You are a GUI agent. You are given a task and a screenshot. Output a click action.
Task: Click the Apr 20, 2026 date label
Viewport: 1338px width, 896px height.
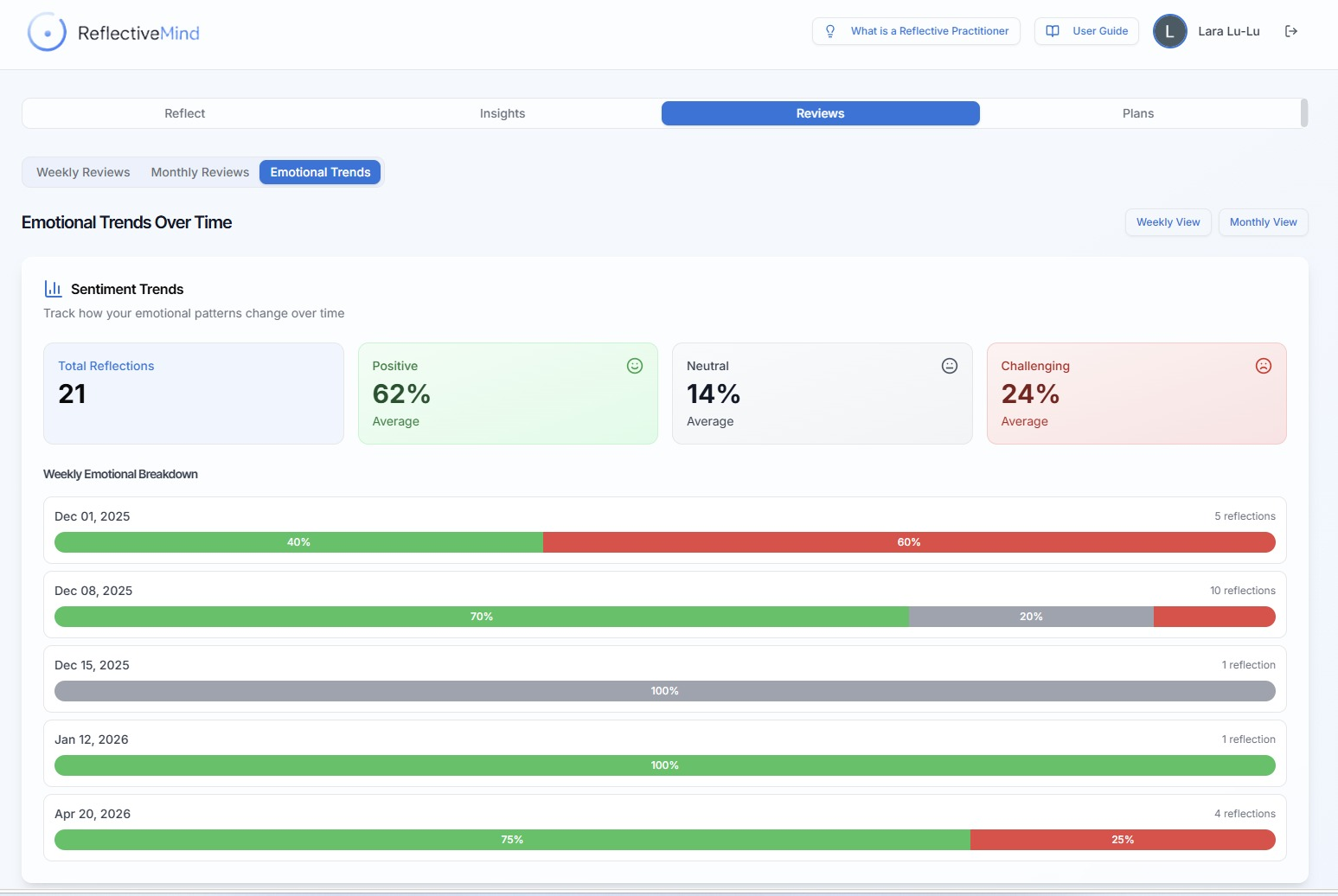point(93,814)
